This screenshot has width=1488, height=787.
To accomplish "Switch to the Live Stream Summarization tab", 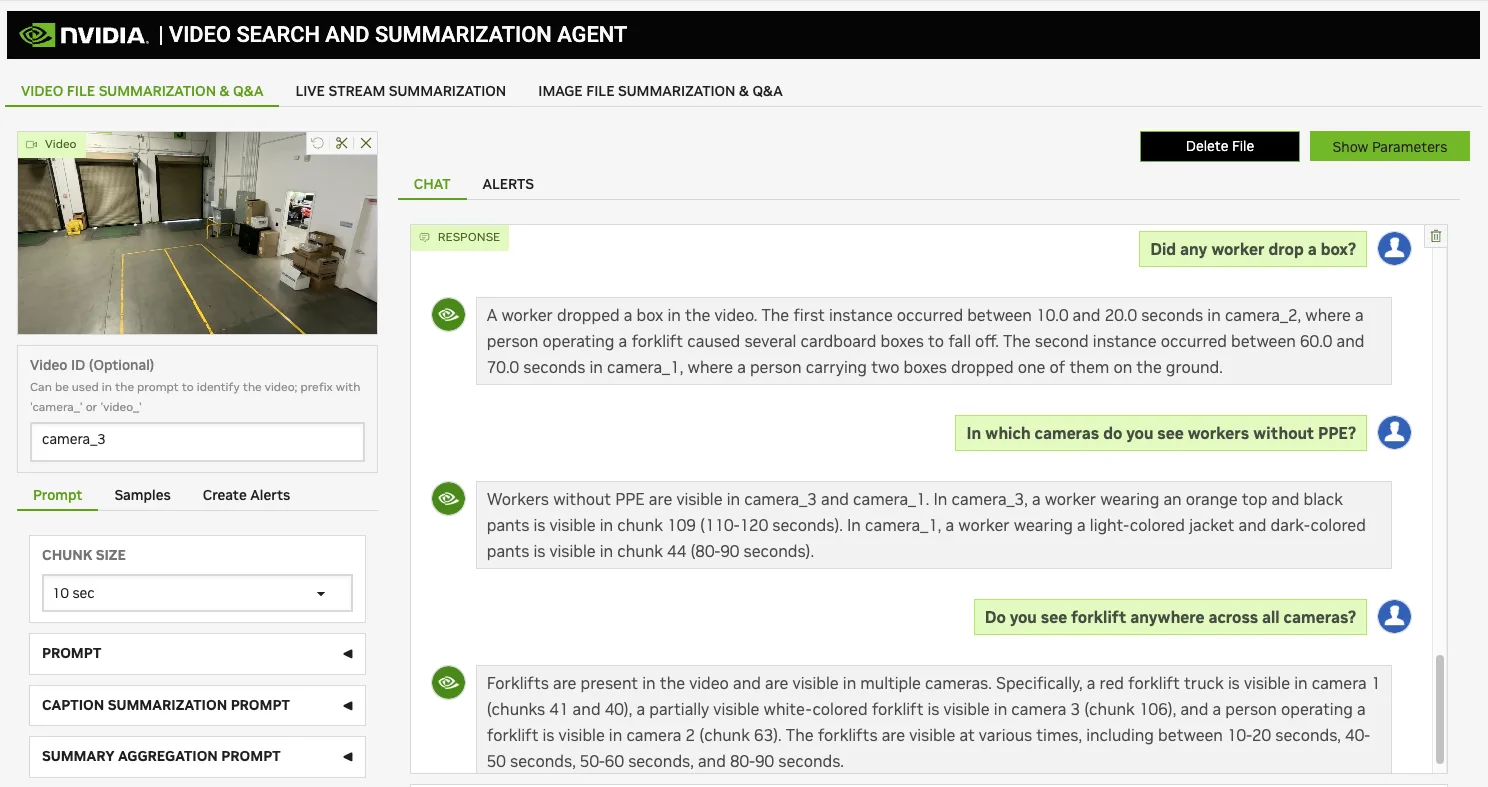I will point(400,91).
